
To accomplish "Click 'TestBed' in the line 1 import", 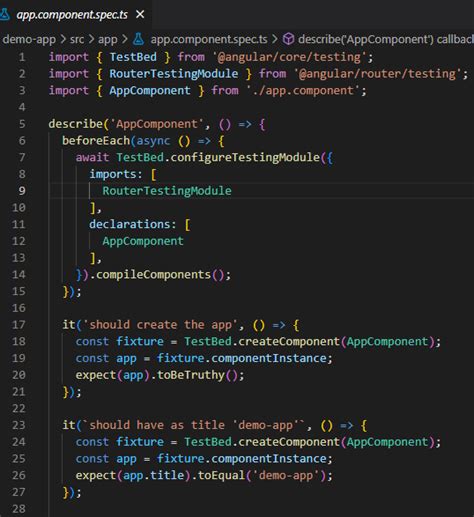I will click(133, 57).
